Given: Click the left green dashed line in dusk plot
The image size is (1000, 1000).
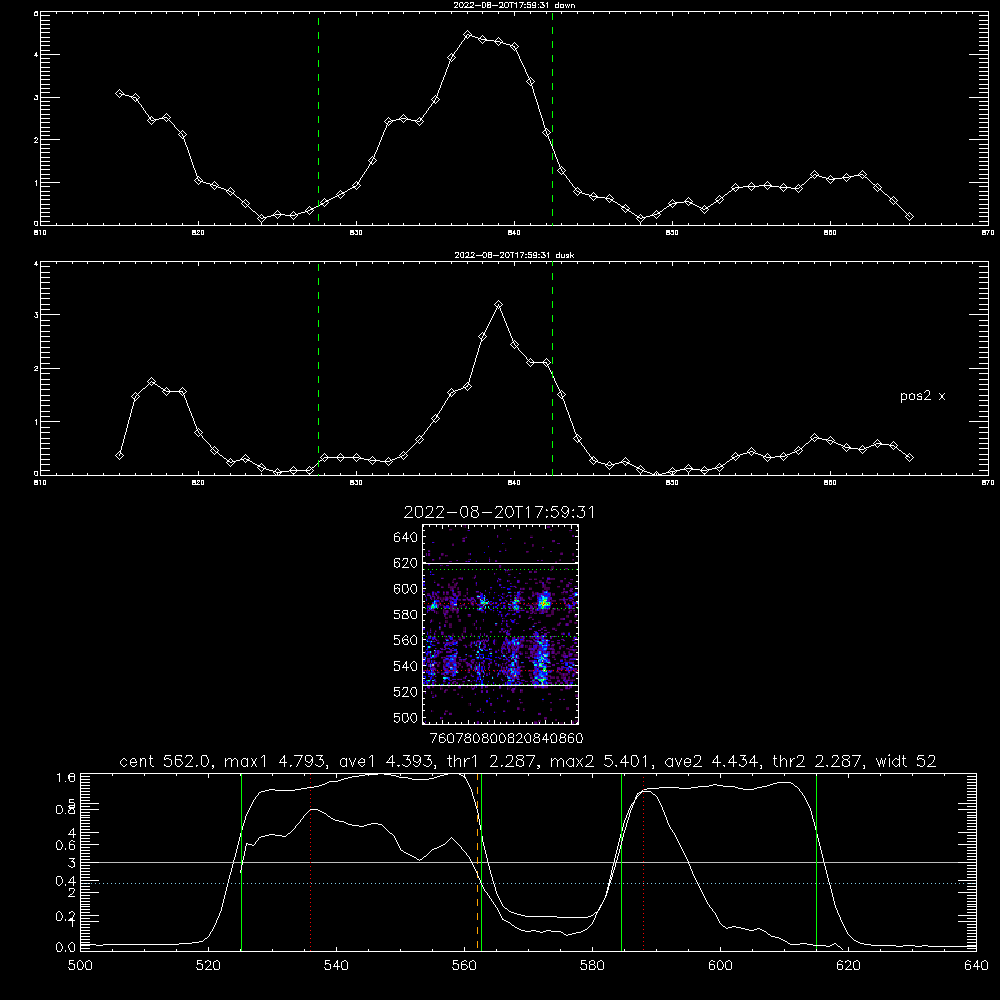Looking at the screenshot, I should click(318, 368).
